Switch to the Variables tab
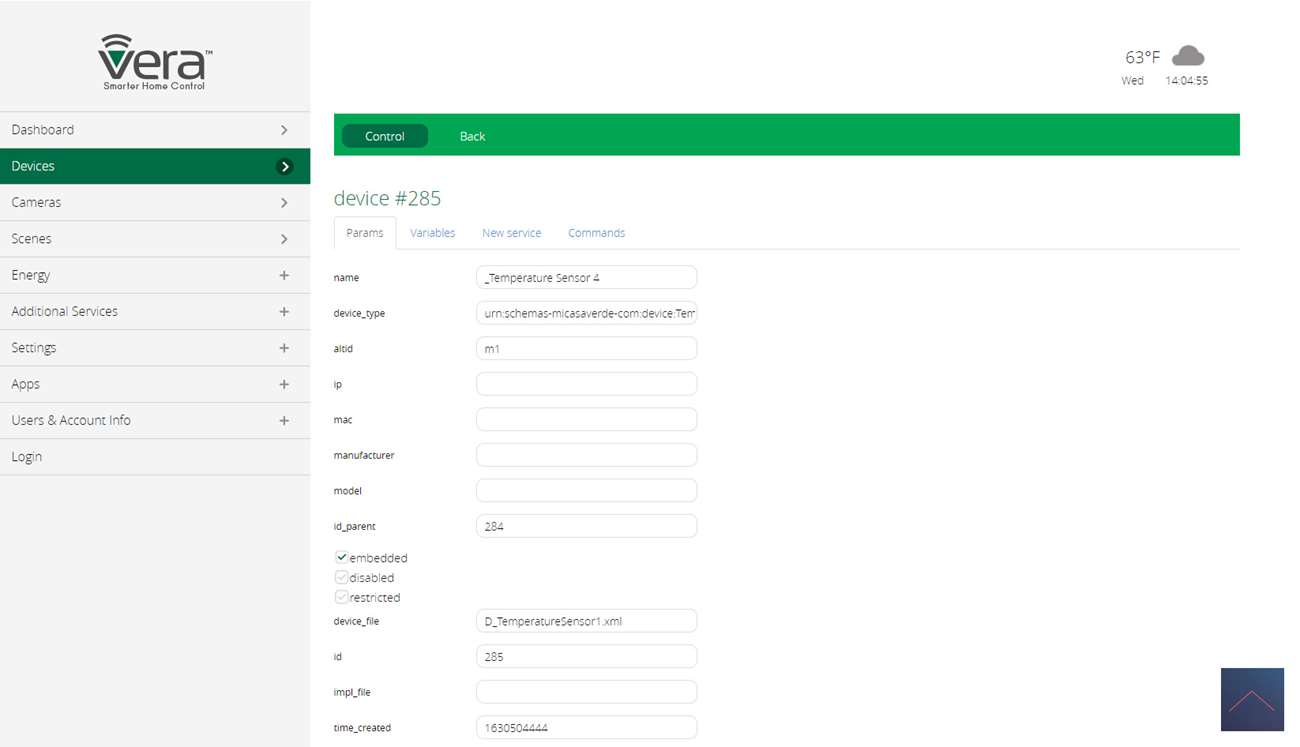 [x=432, y=233]
